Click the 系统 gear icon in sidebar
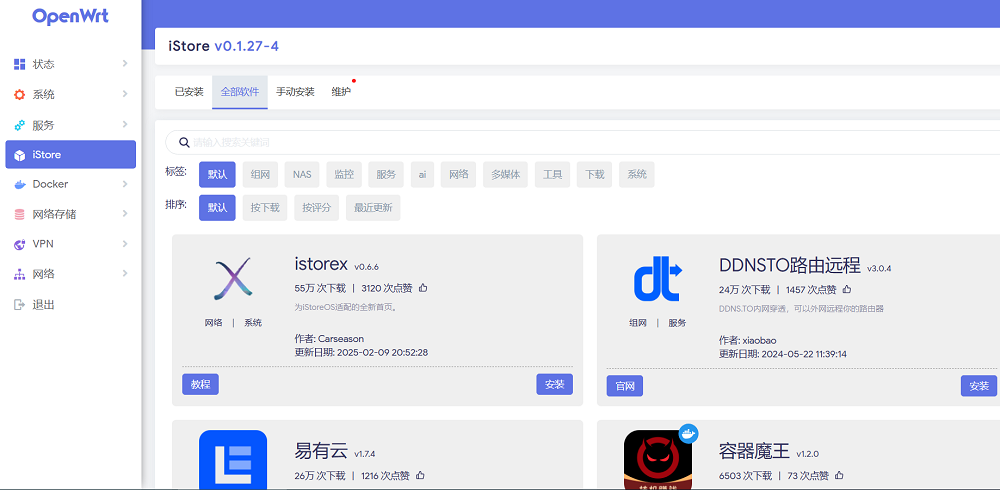The width and height of the screenshot is (1000, 490). (20, 94)
